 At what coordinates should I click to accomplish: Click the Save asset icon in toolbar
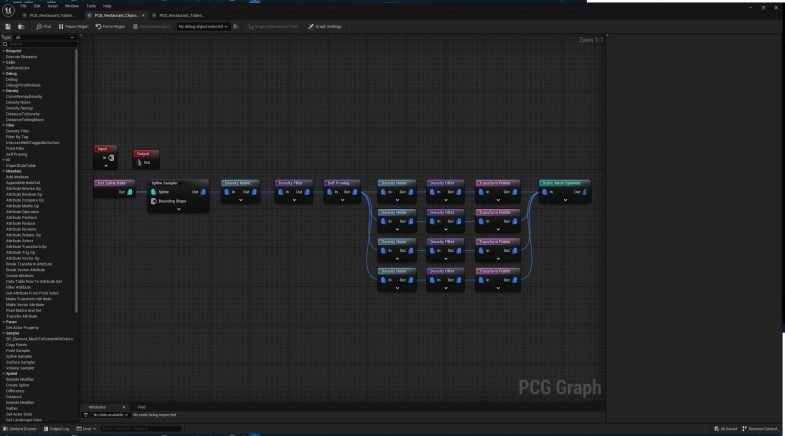8,27
